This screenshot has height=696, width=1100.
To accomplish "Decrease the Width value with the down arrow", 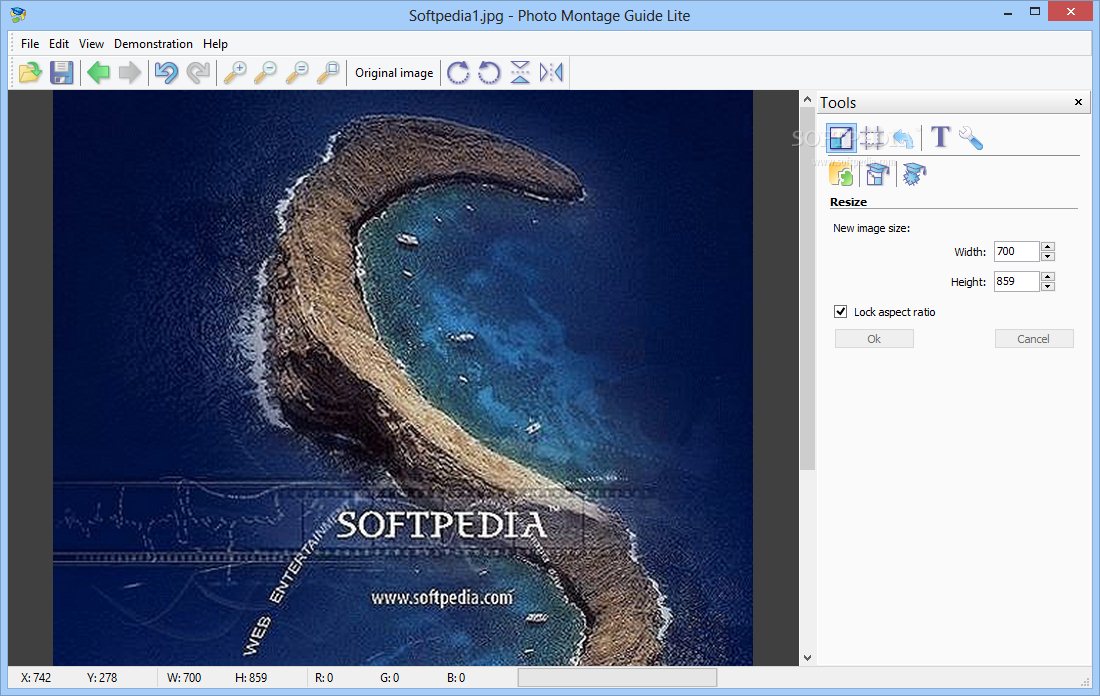I will coord(1047,256).
